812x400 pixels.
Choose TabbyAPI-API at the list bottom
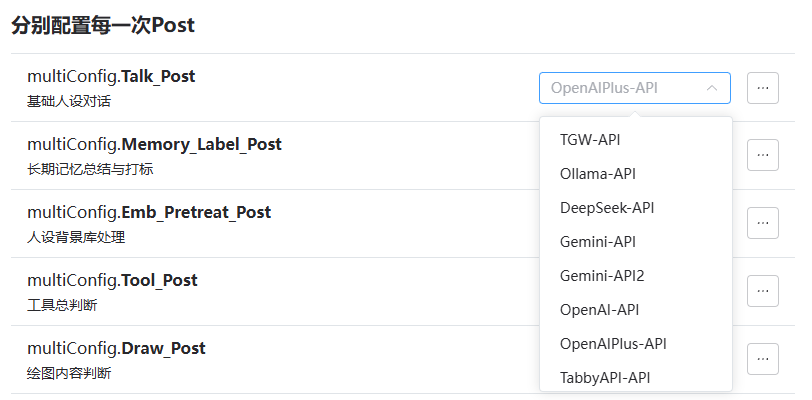[606, 377]
